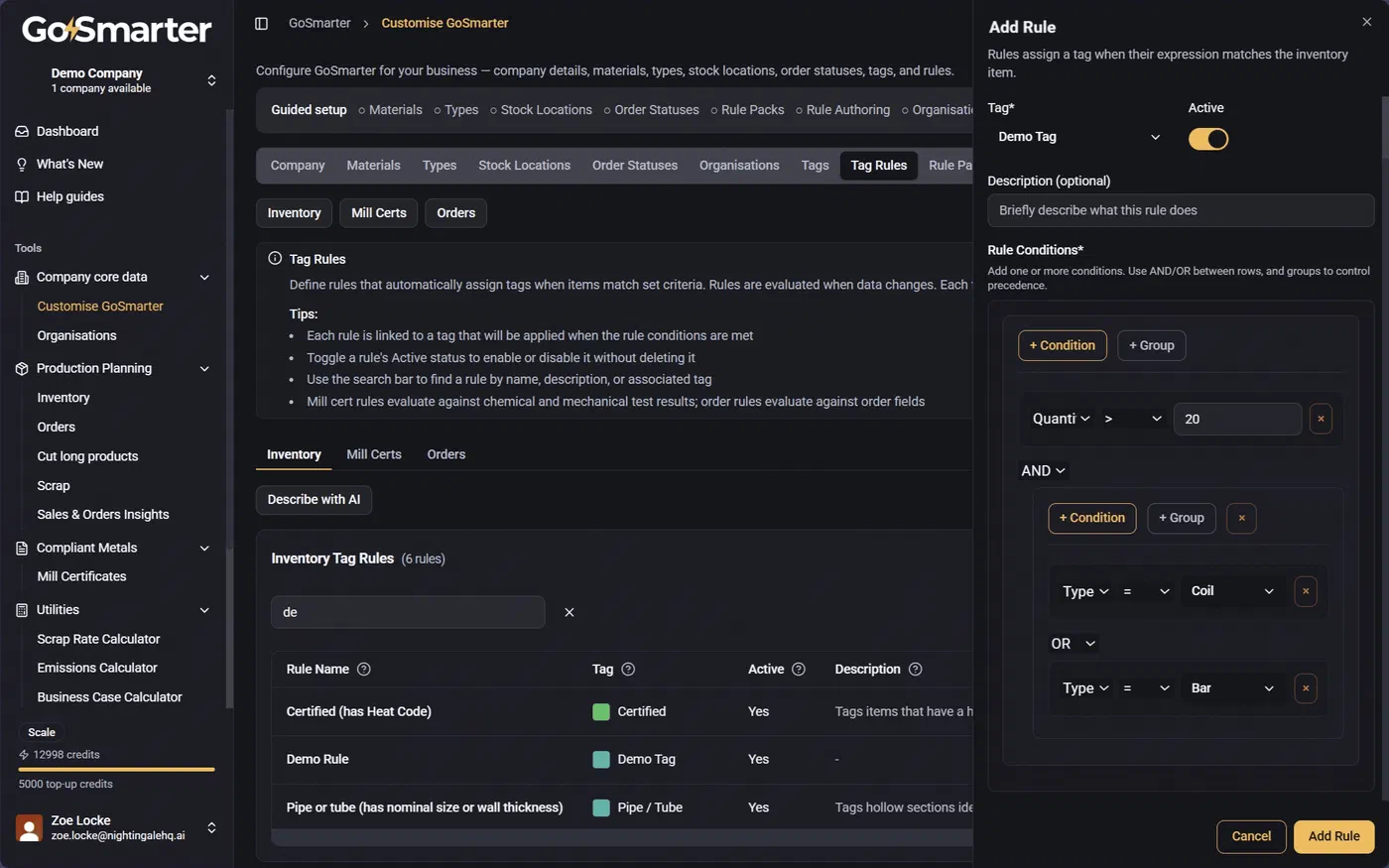This screenshot has width=1389, height=868.
Task: Collapse the Compliant Metals section
Action: [204, 549]
